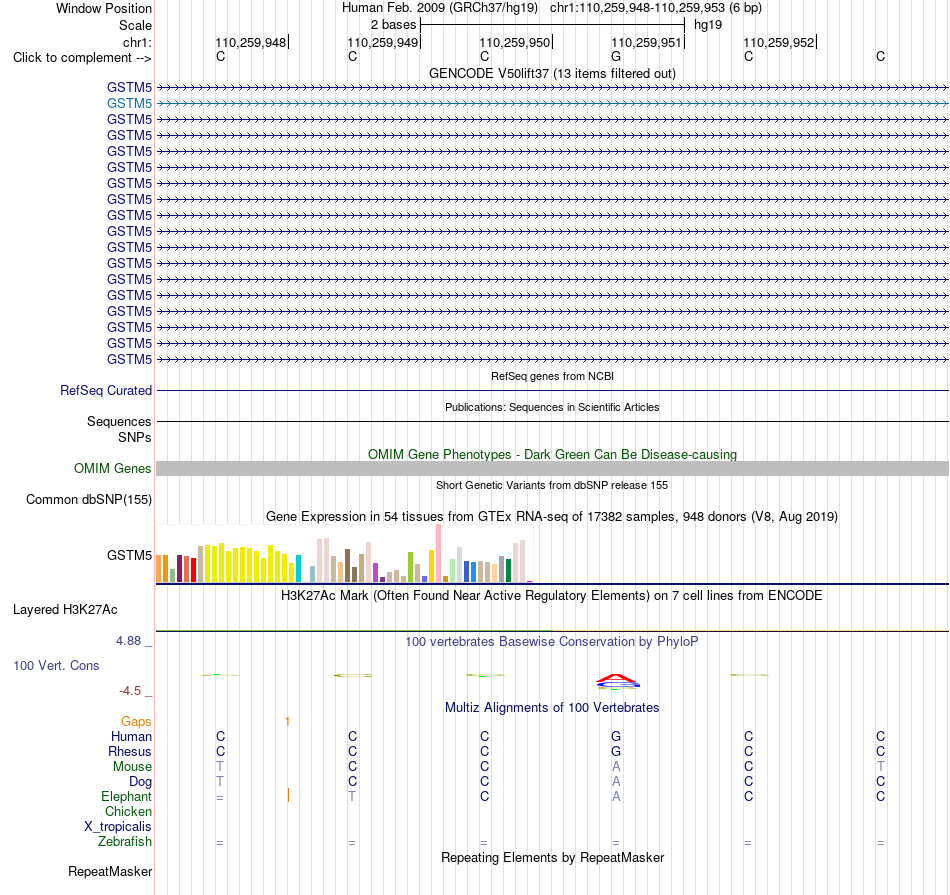Image resolution: width=950 pixels, height=895 pixels.
Task: Click the 'hg19' text beside scale bar
Action: point(708,25)
